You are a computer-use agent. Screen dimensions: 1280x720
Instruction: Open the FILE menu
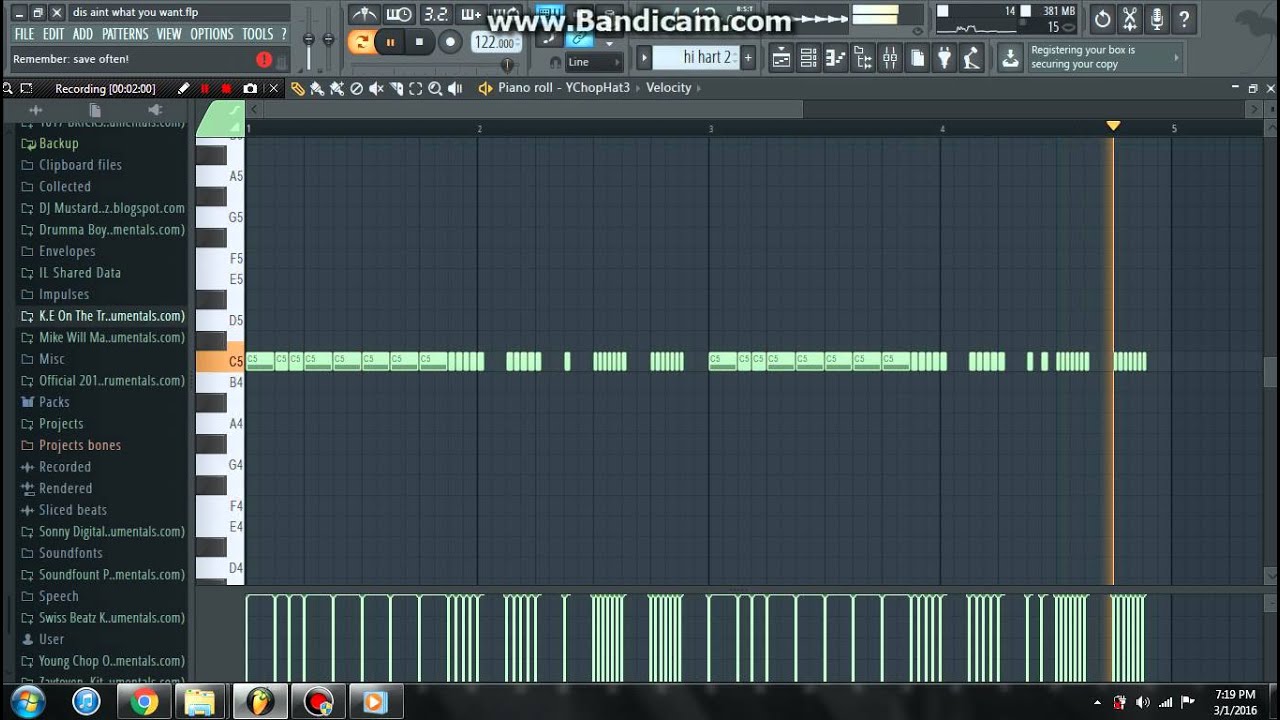click(24, 34)
